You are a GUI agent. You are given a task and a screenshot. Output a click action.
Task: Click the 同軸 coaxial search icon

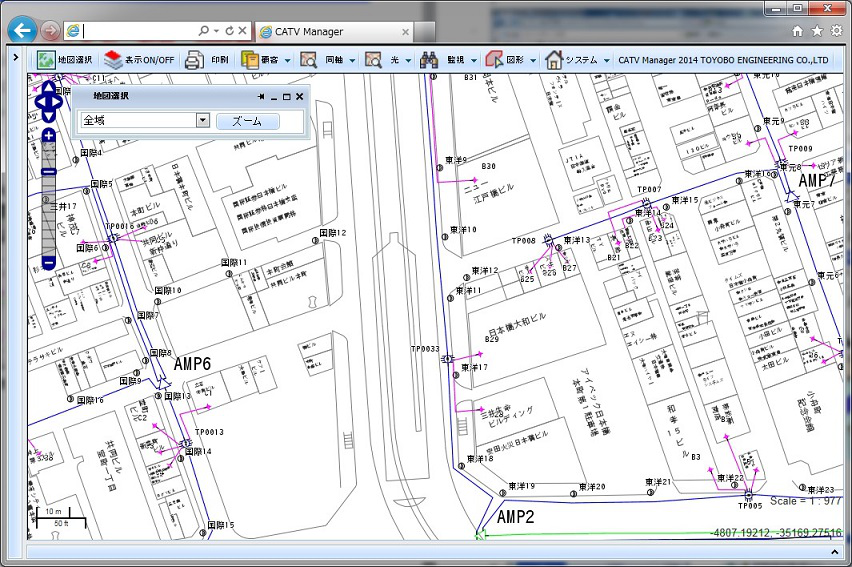pos(310,60)
